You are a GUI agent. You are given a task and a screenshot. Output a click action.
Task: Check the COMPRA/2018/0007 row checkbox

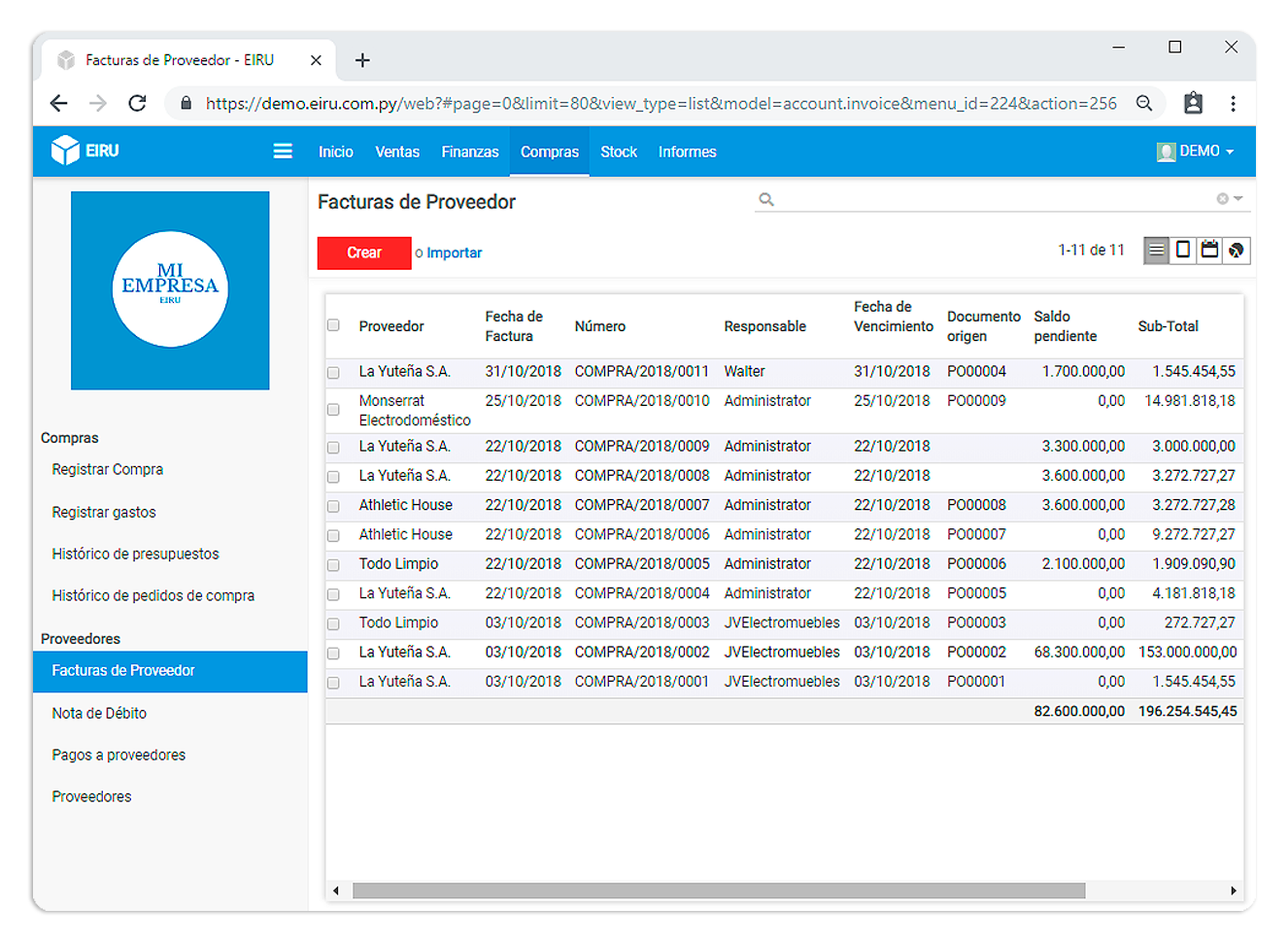click(334, 506)
